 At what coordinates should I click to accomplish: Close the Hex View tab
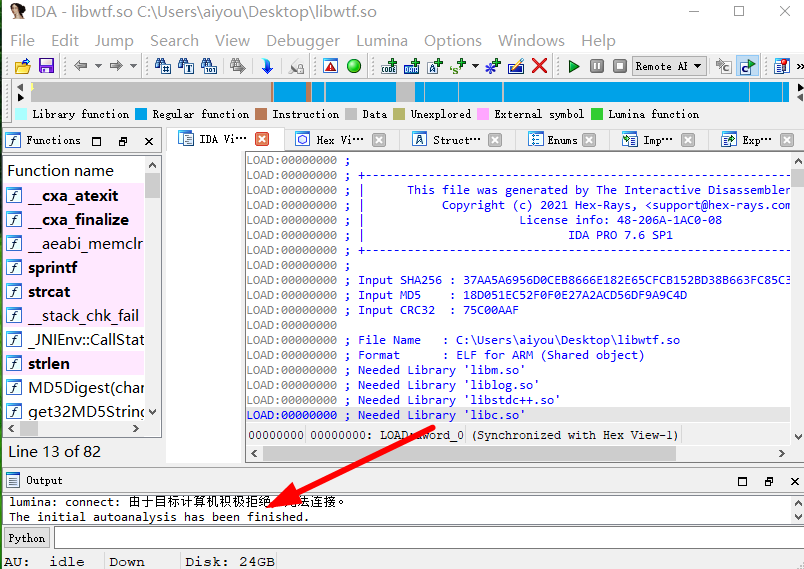(x=379, y=140)
